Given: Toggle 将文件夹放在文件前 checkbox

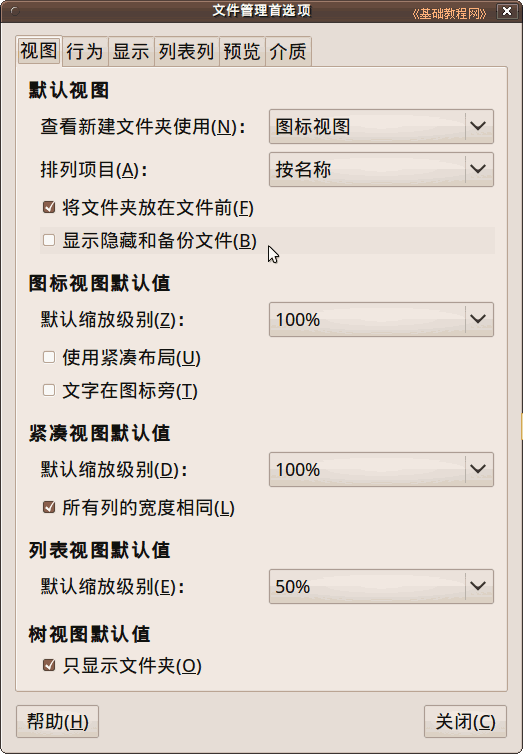Looking at the screenshot, I should tap(49, 208).
